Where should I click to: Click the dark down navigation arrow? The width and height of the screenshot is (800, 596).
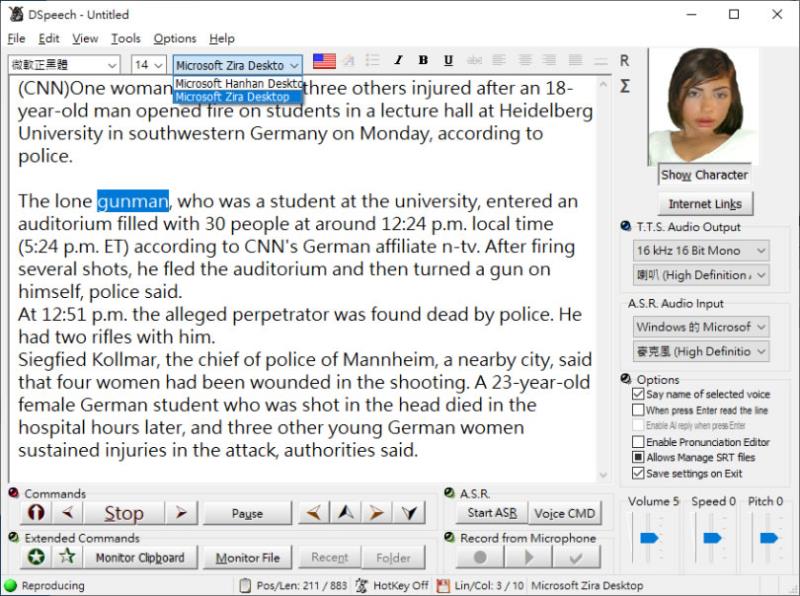pos(409,513)
